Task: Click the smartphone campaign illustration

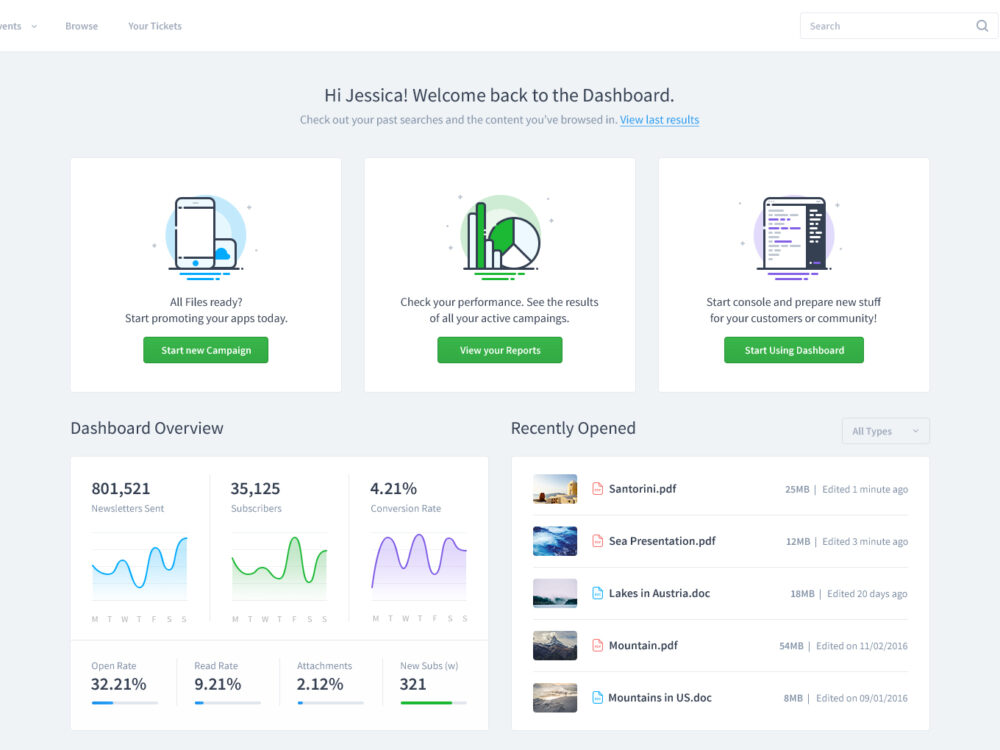Action: click(205, 232)
